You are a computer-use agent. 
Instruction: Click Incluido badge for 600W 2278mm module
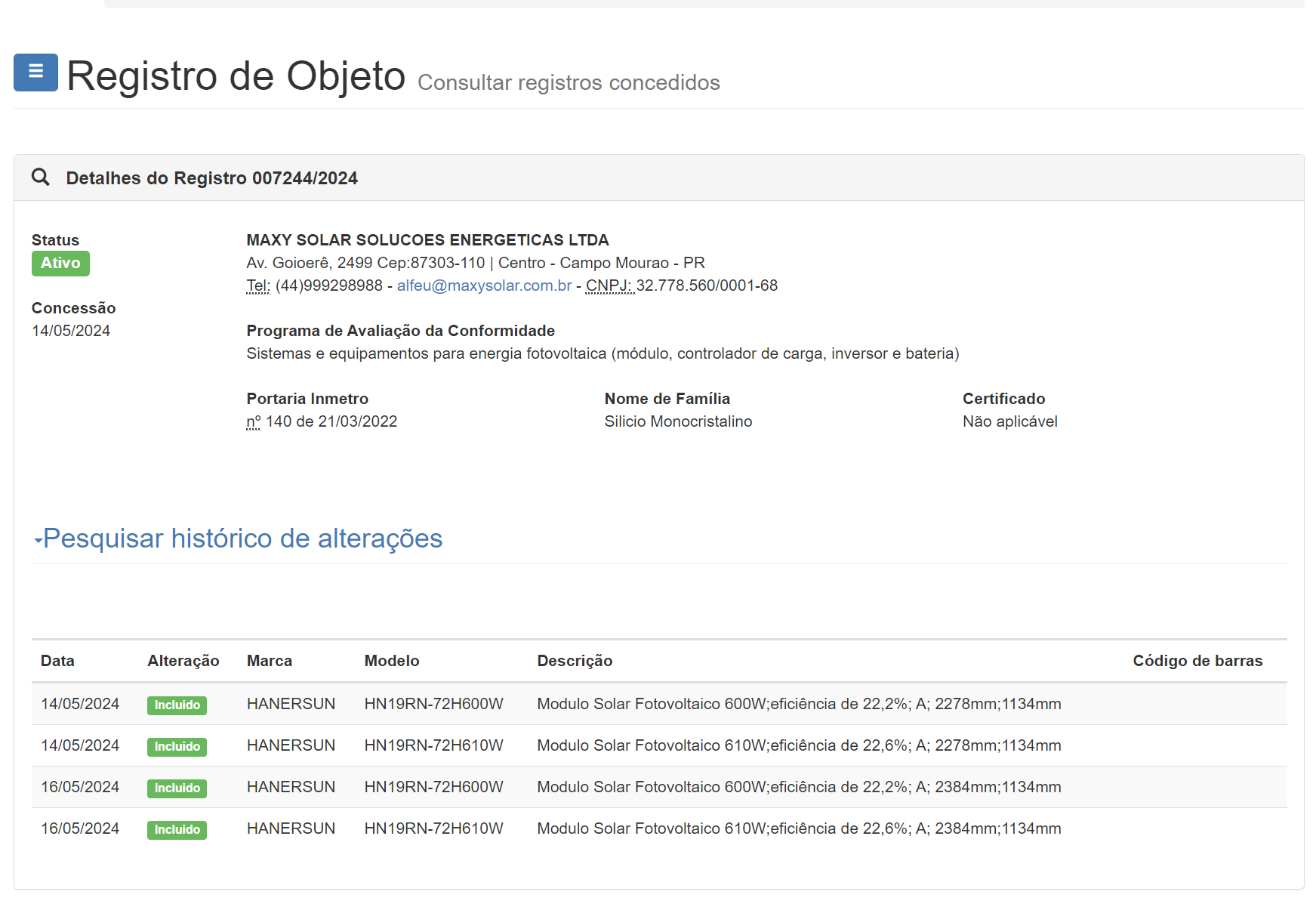coord(177,705)
